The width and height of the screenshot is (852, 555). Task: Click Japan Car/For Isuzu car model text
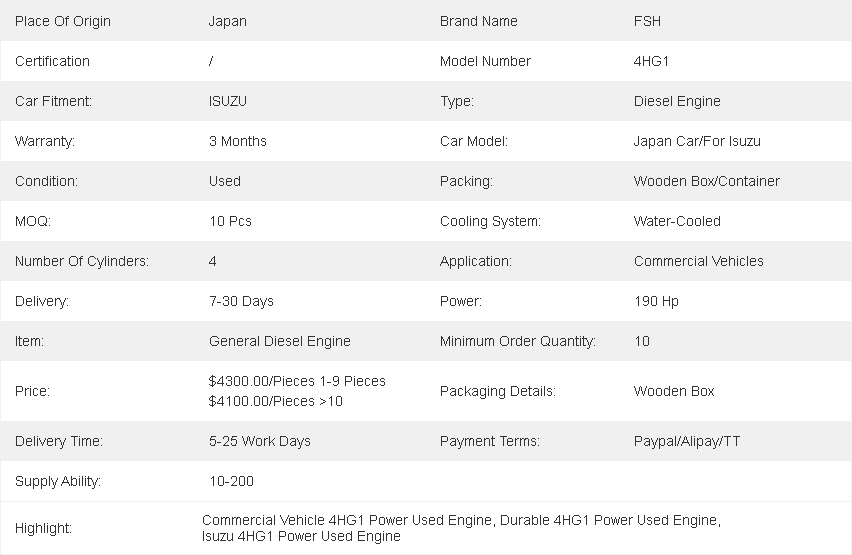click(x=697, y=141)
